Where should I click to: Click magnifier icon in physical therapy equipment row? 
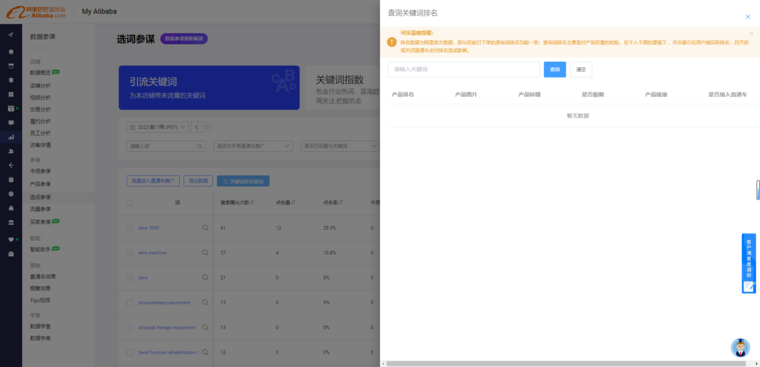point(205,327)
